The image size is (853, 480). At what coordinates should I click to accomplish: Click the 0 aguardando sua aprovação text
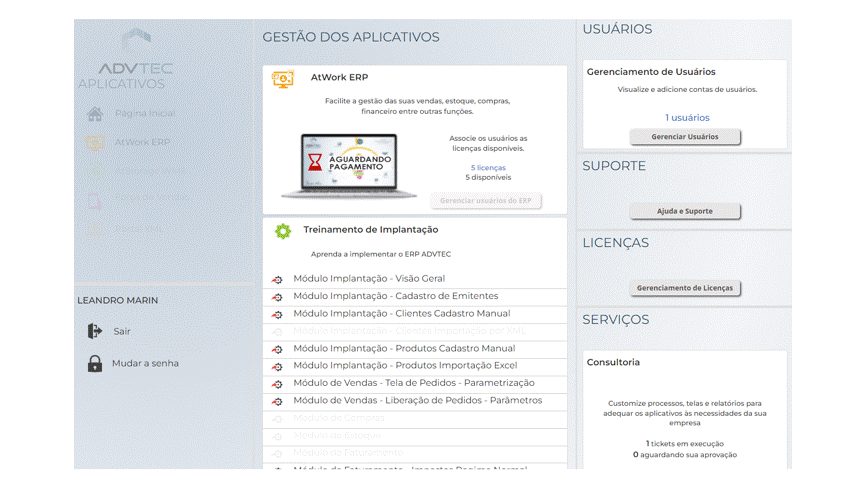[684, 454]
